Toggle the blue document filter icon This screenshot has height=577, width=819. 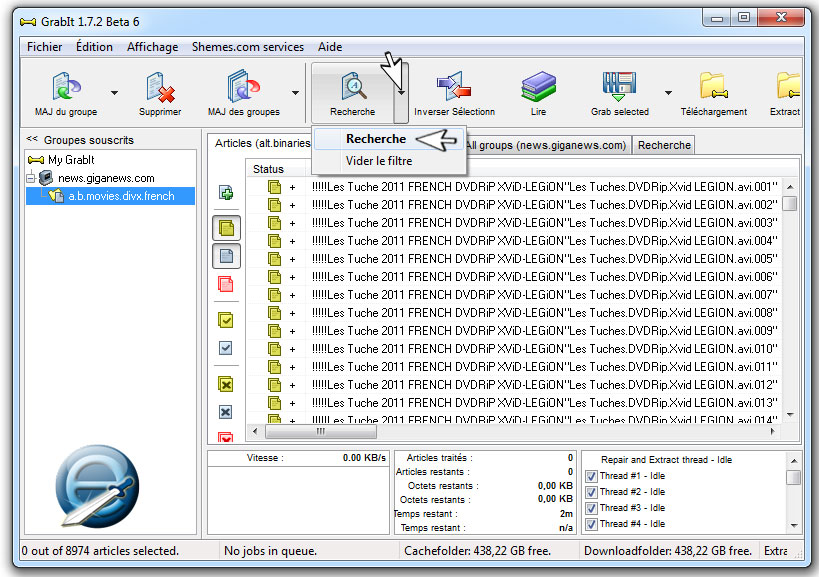point(226,256)
